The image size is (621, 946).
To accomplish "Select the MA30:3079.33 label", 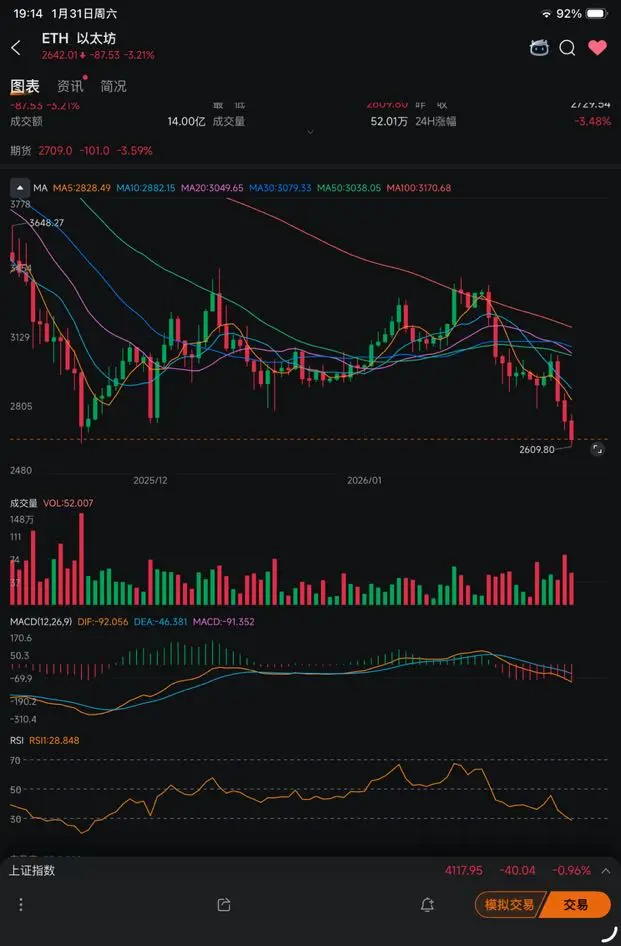I will pos(280,188).
